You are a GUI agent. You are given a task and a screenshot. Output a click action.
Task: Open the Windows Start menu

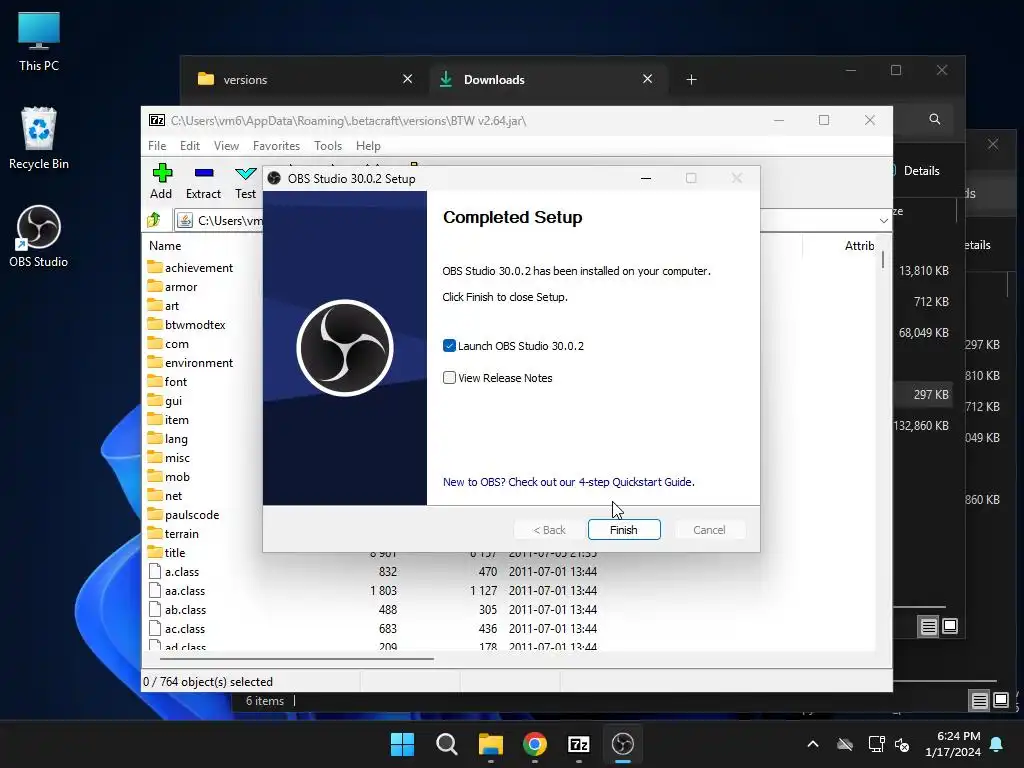tap(402, 744)
